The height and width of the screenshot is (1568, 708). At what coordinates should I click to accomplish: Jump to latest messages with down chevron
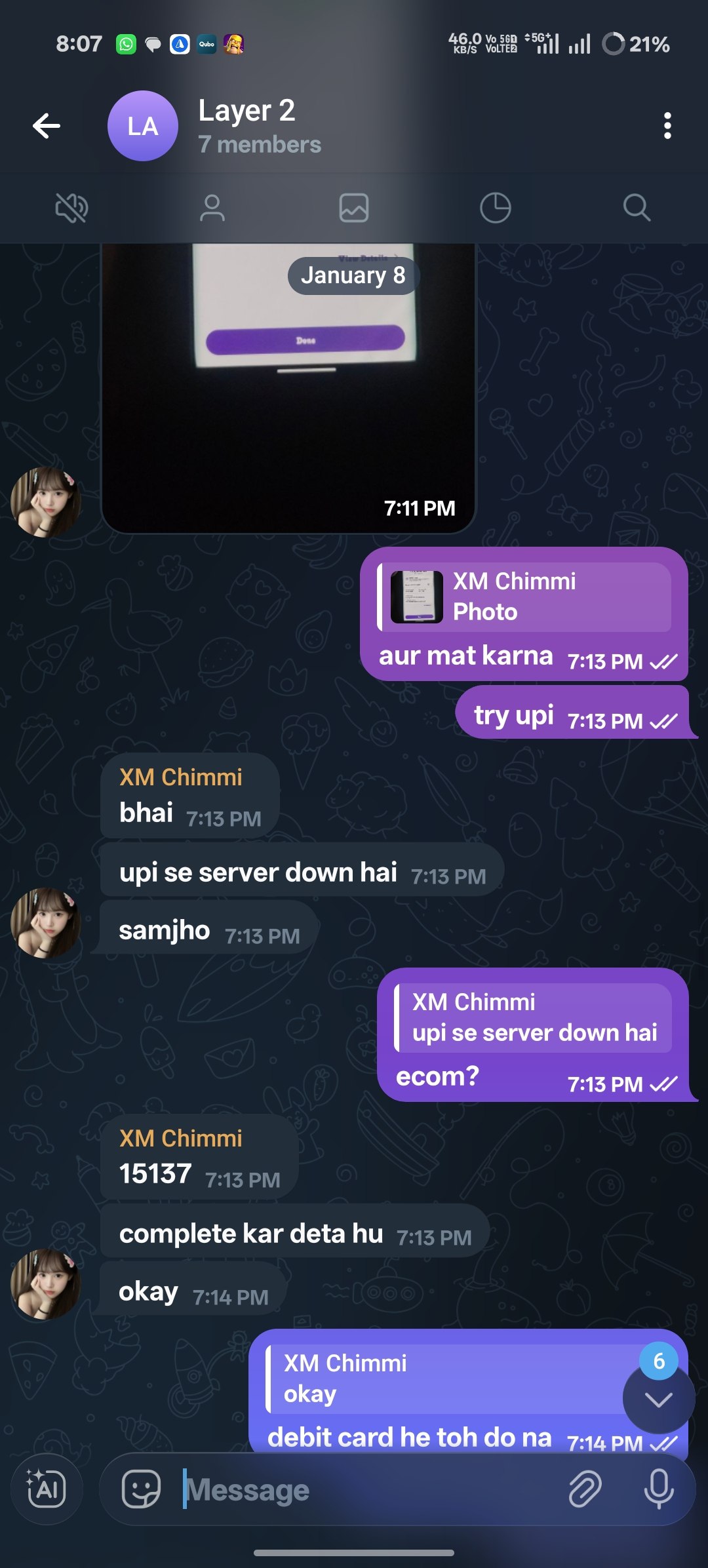pyautogui.click(x=659, y=1399)
